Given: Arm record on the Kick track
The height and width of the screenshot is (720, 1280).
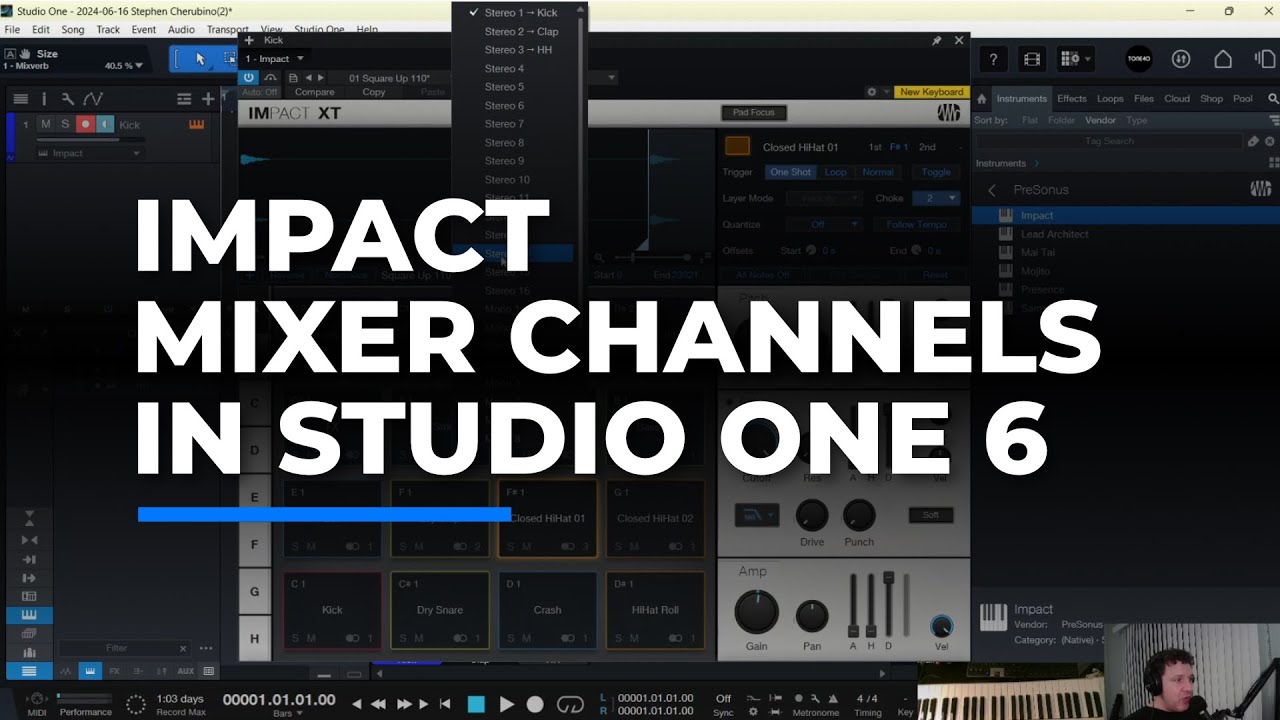Looking at the screenshot, I should click(x=85, y=124).
